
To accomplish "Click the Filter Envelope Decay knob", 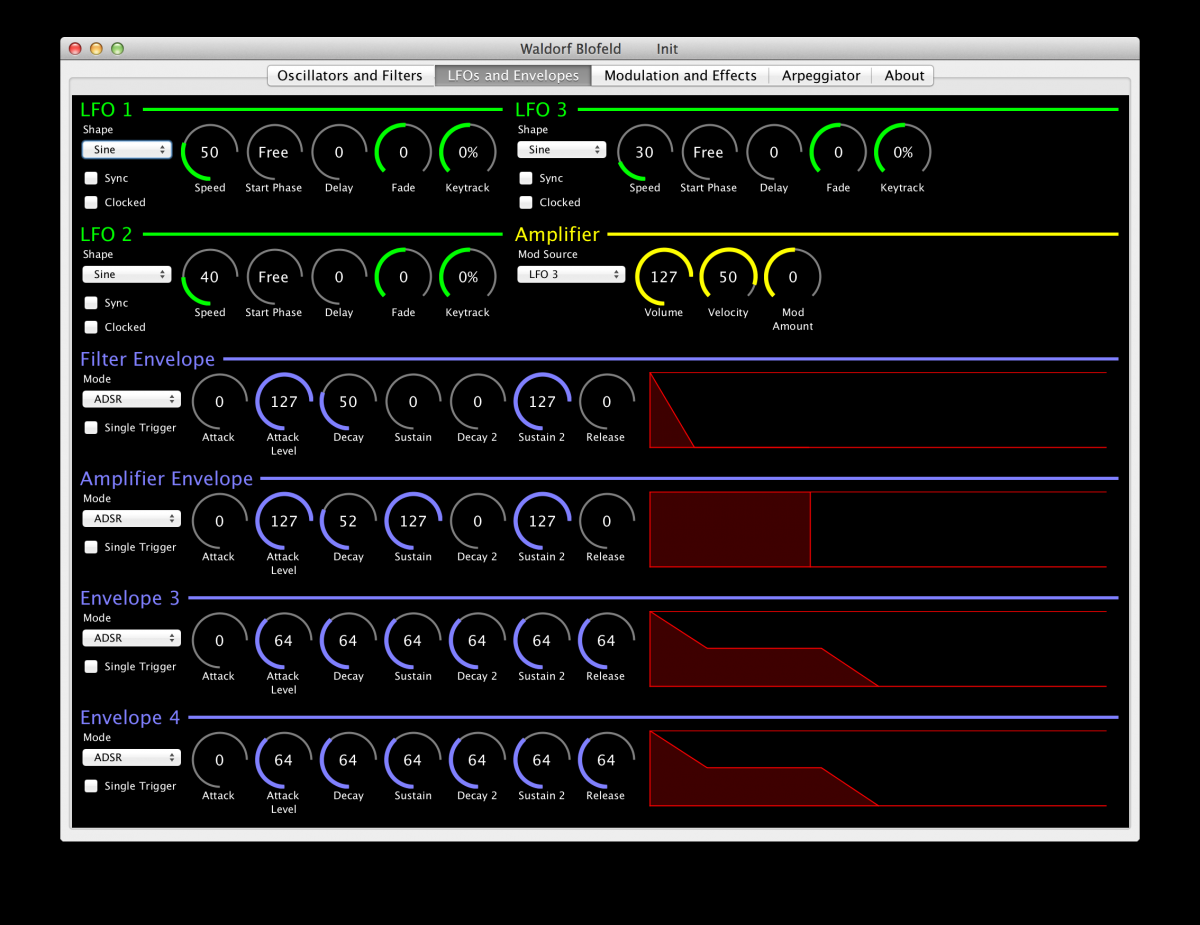I will pos(348,402).
